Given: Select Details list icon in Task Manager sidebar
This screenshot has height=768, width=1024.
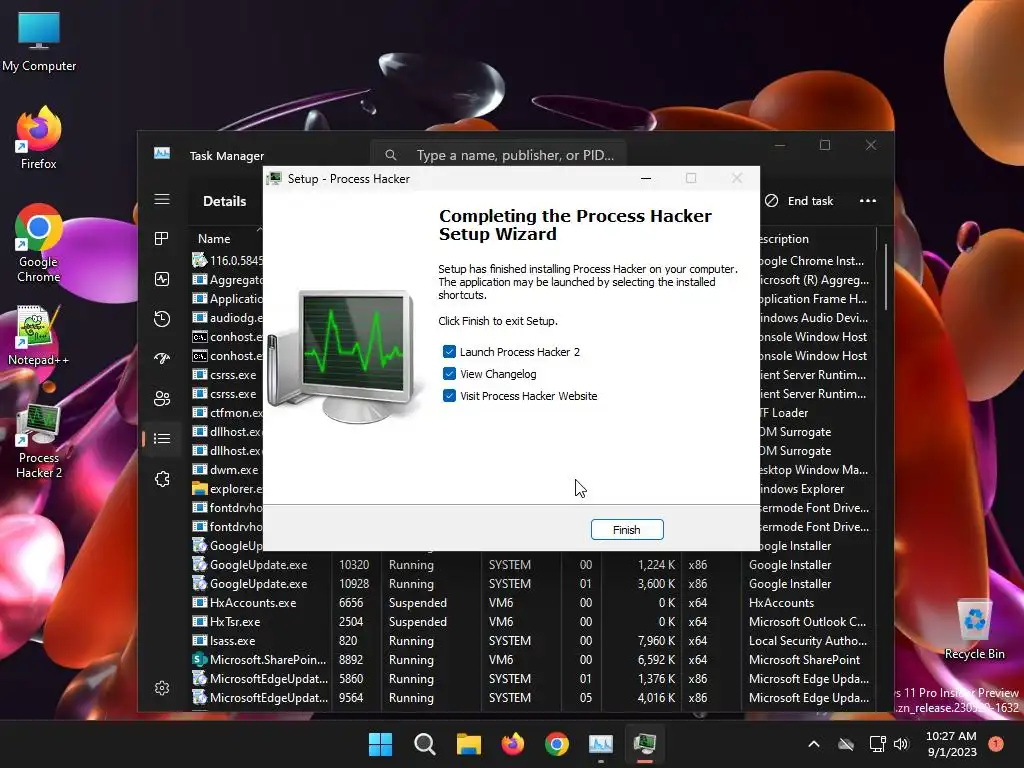Looking at the screenshot, I should (x=162, y=438).
